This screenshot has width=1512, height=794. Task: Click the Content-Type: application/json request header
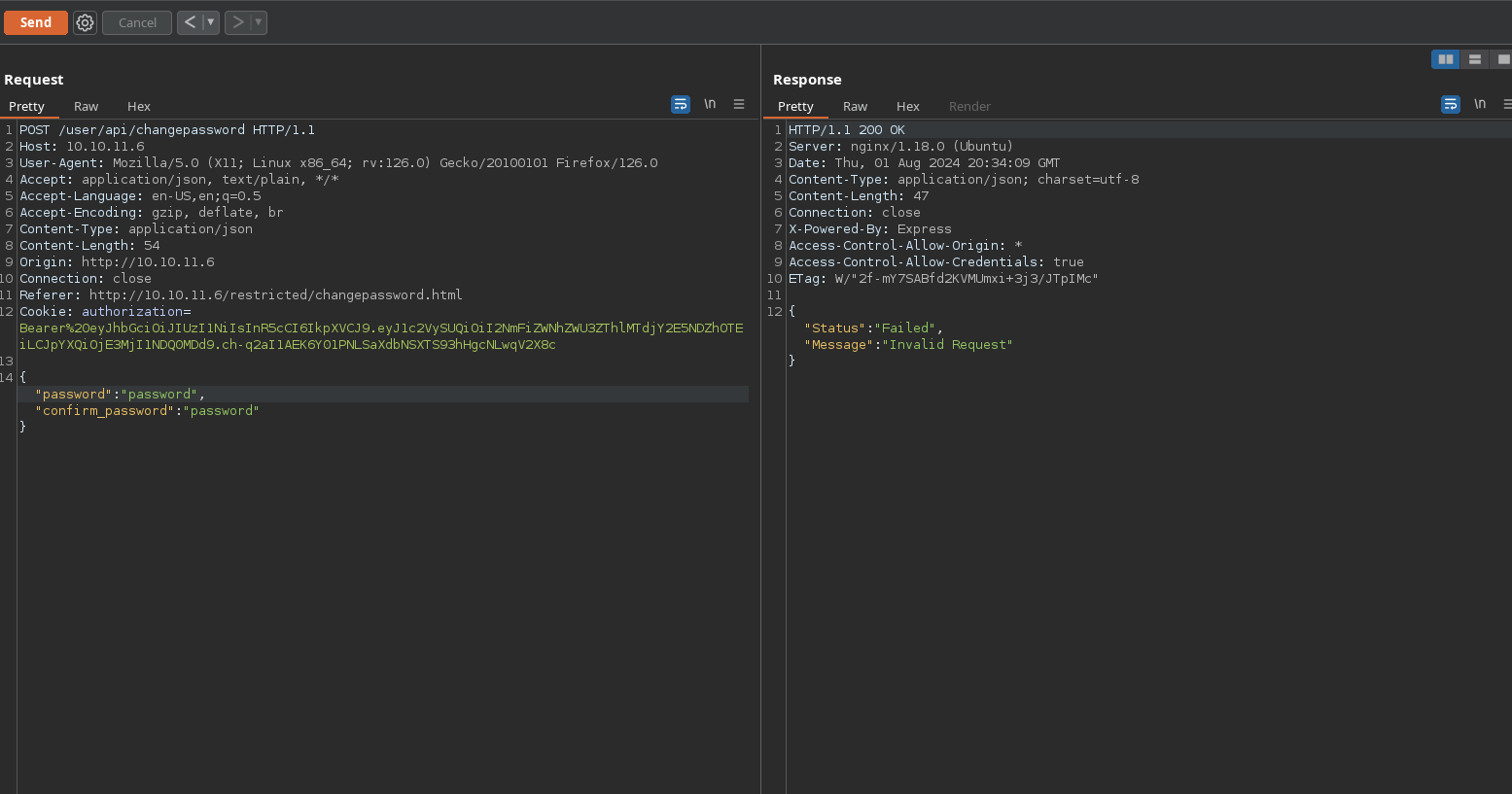pyautogui.click(x=136, y=229)
